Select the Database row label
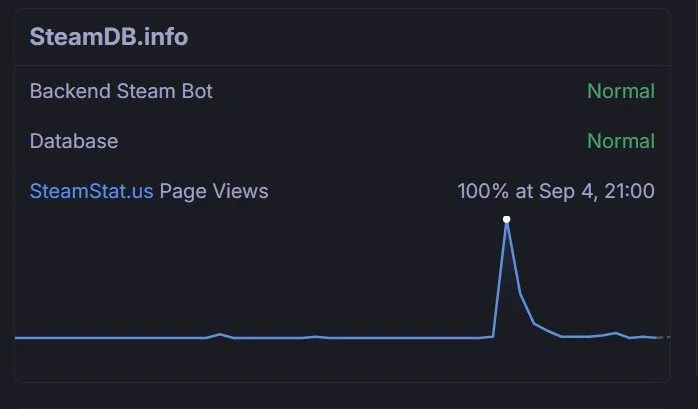Viewport: 698px width, 409px height. pos(74,141)
